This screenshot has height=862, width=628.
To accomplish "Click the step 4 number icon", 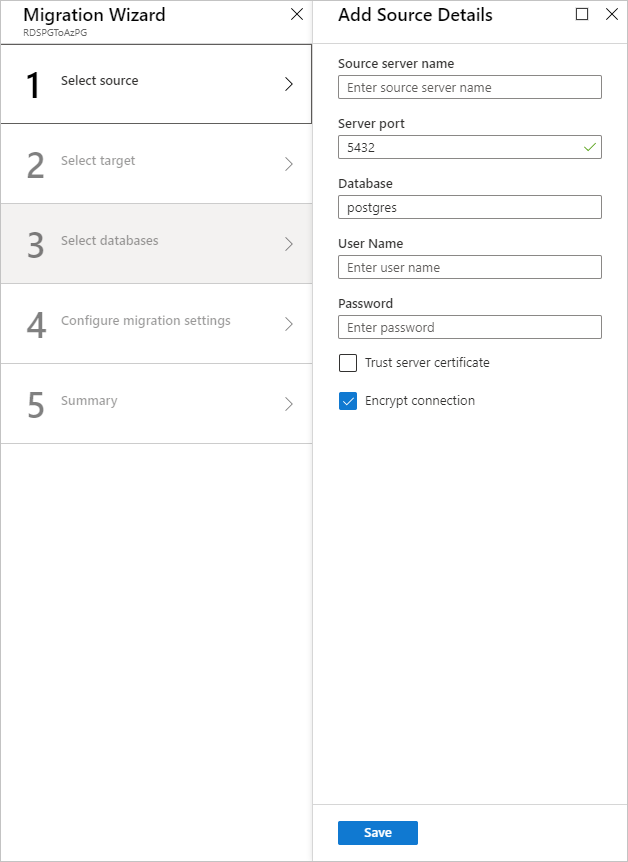I will (x=36, y=325).
